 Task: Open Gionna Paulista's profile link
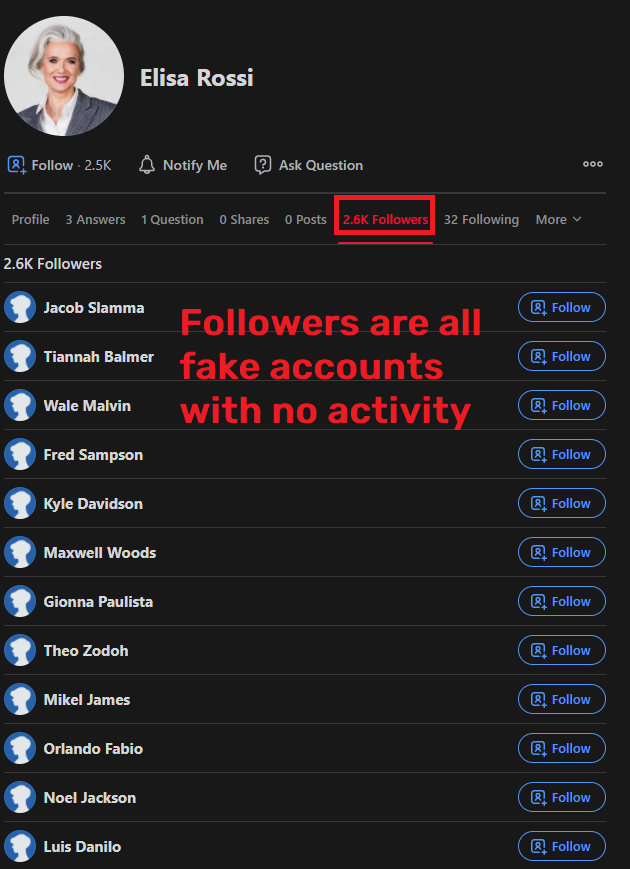click(x=98, y=602)
